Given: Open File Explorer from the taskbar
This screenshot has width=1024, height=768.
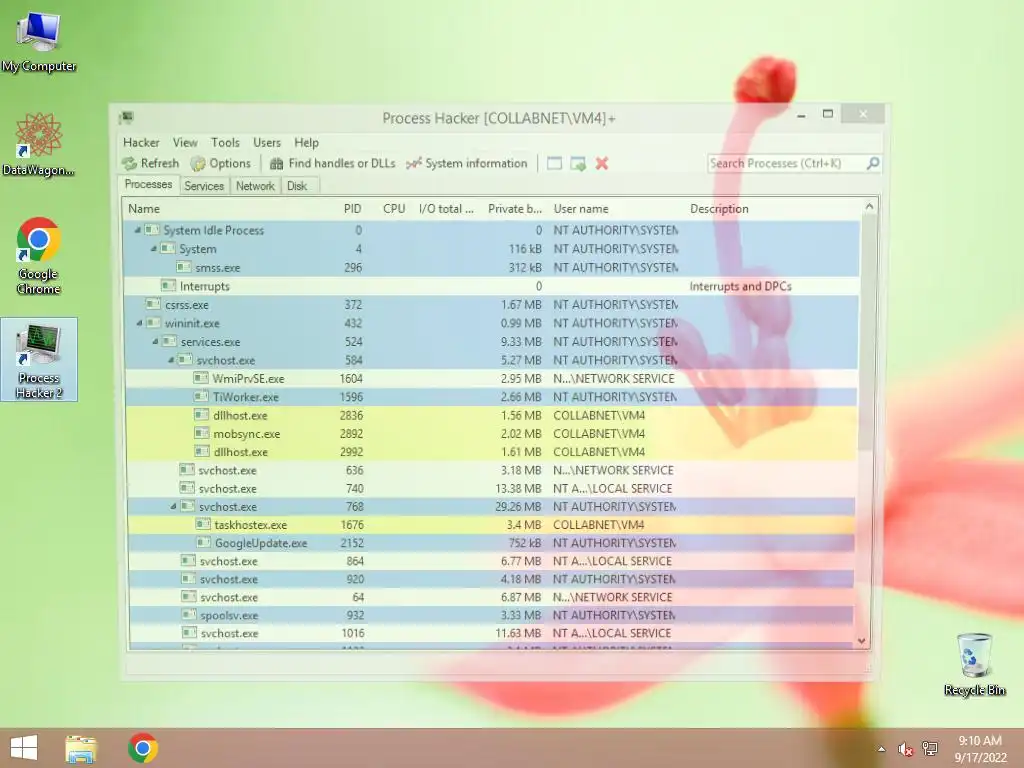Looking at the screenshot, I should 81,748.
